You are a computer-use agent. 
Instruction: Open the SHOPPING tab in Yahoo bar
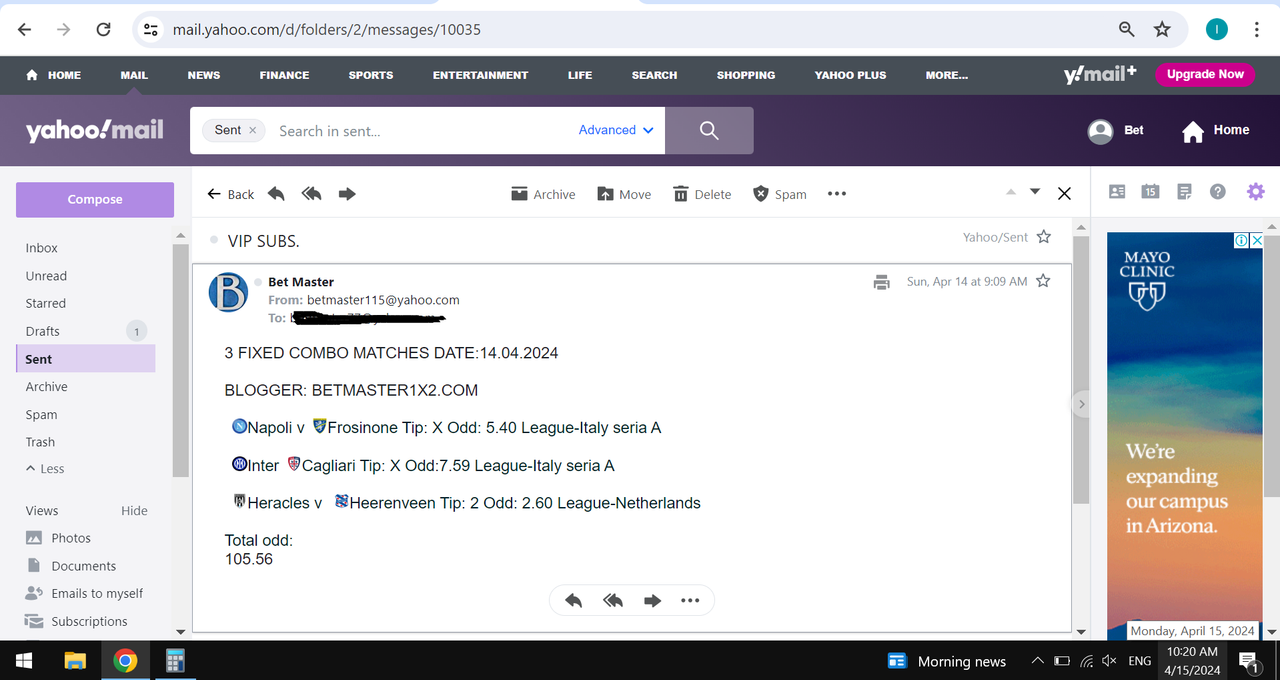pyautogui.click(x=746, y=75)
